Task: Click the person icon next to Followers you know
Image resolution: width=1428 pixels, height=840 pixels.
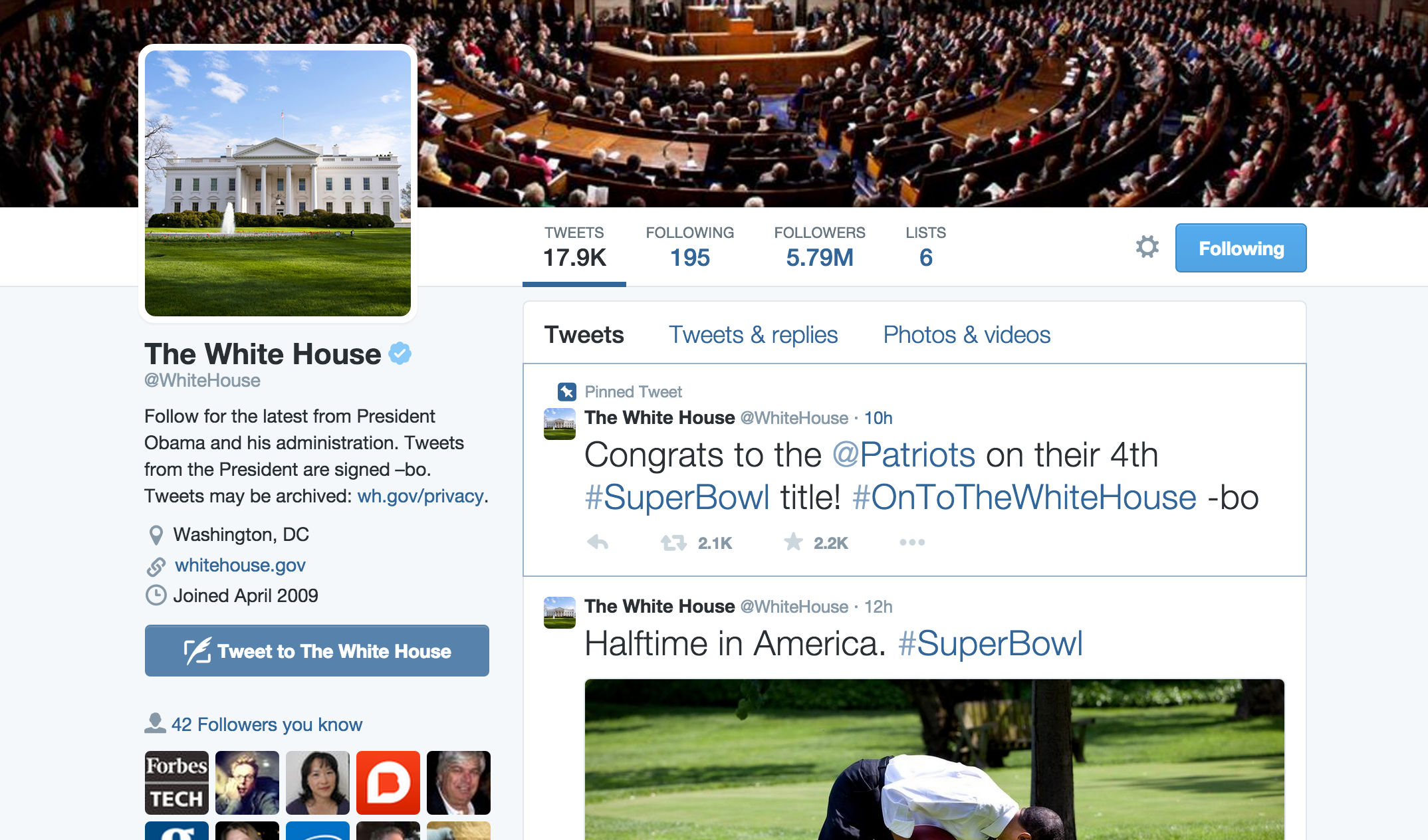Action: tap(155, 723)
